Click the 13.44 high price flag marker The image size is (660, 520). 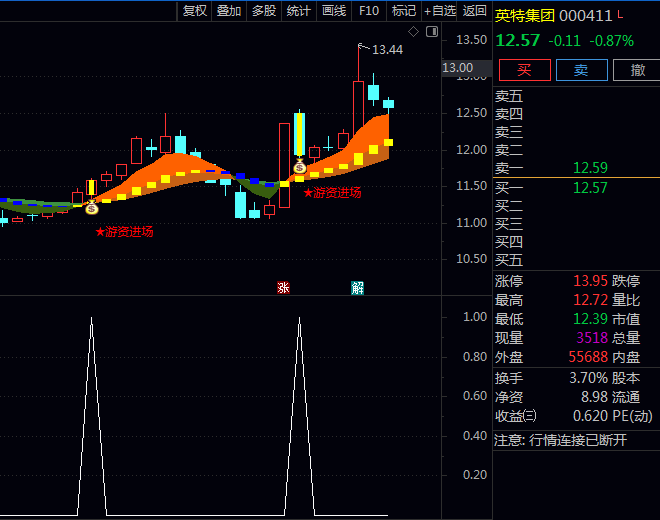click(x=381, y=49)
